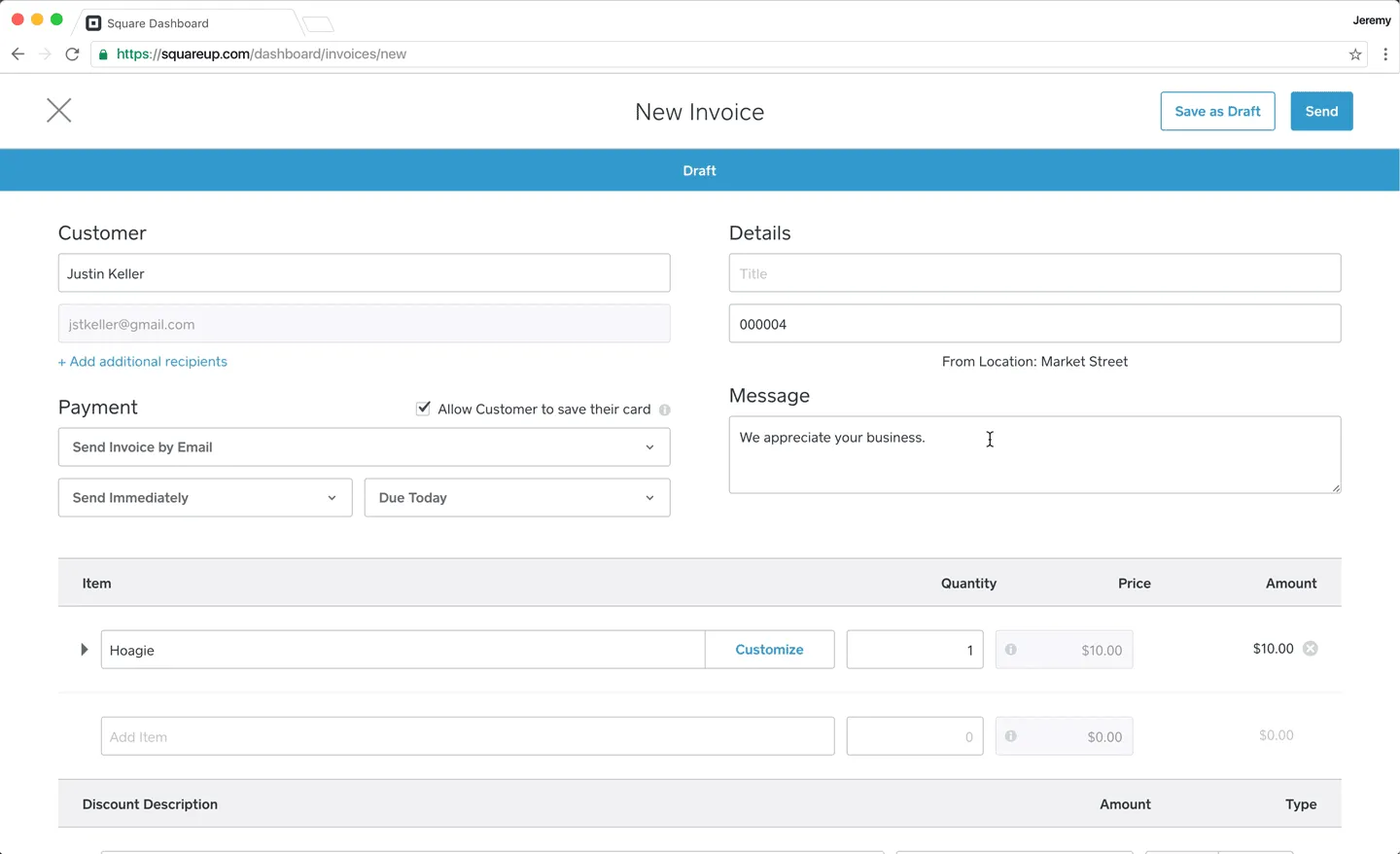Reload the page with the refresh icon
This screenshot has height=854, width=1400.
click(x=72, y=54)
